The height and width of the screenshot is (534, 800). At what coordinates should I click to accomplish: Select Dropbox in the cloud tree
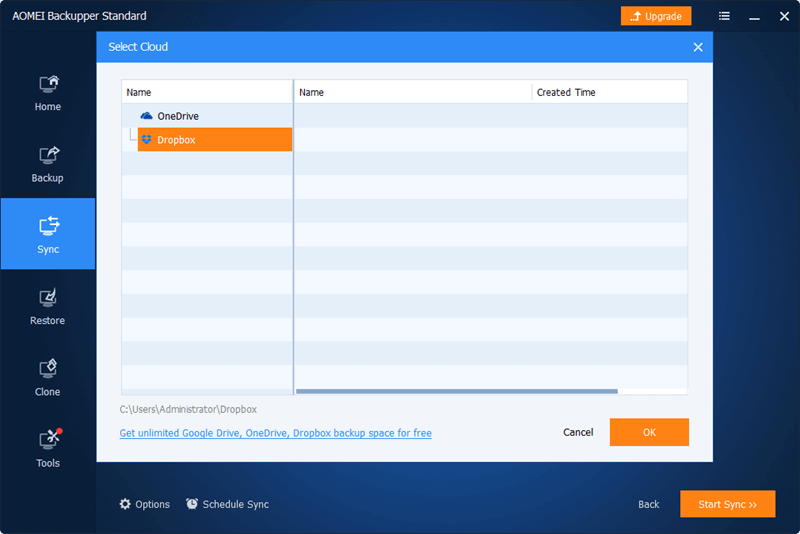215,139
